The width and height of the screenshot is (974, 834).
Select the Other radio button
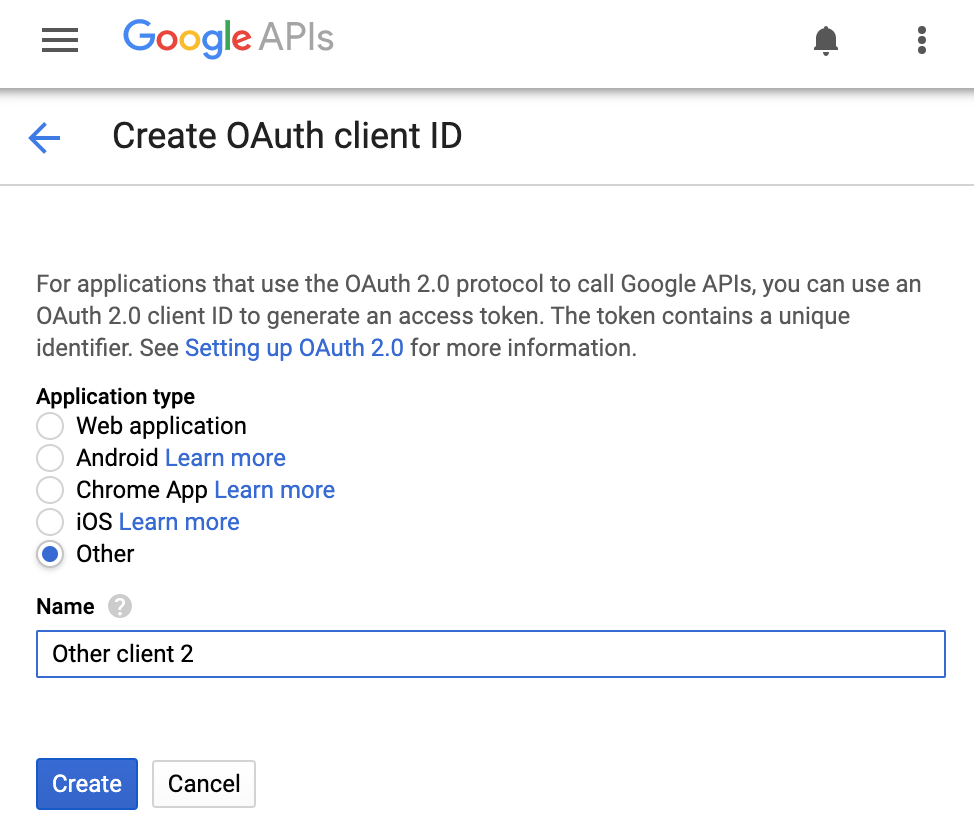click(x=50, y=554)
